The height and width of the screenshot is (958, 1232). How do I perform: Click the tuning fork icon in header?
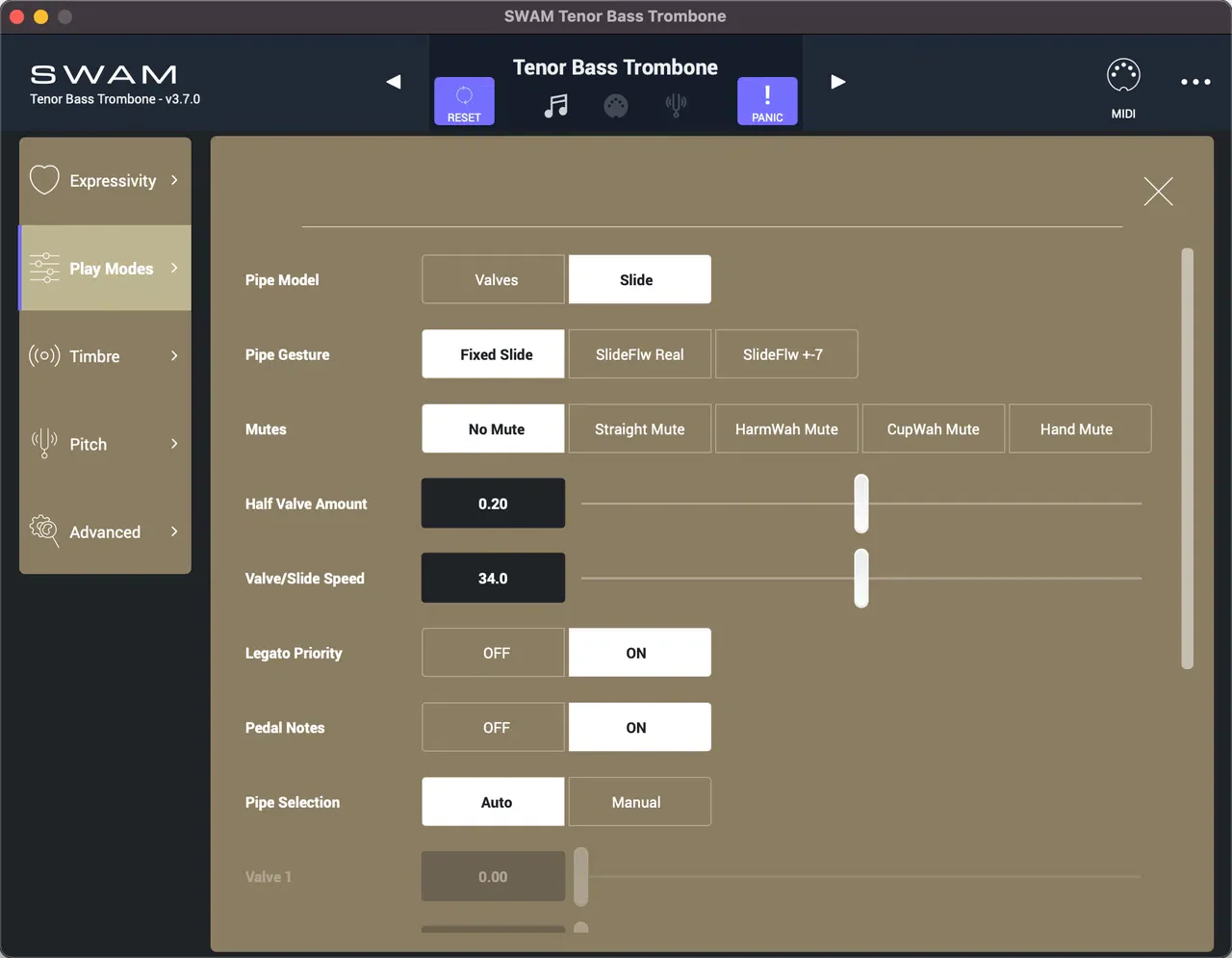click(x=677, y=106)
